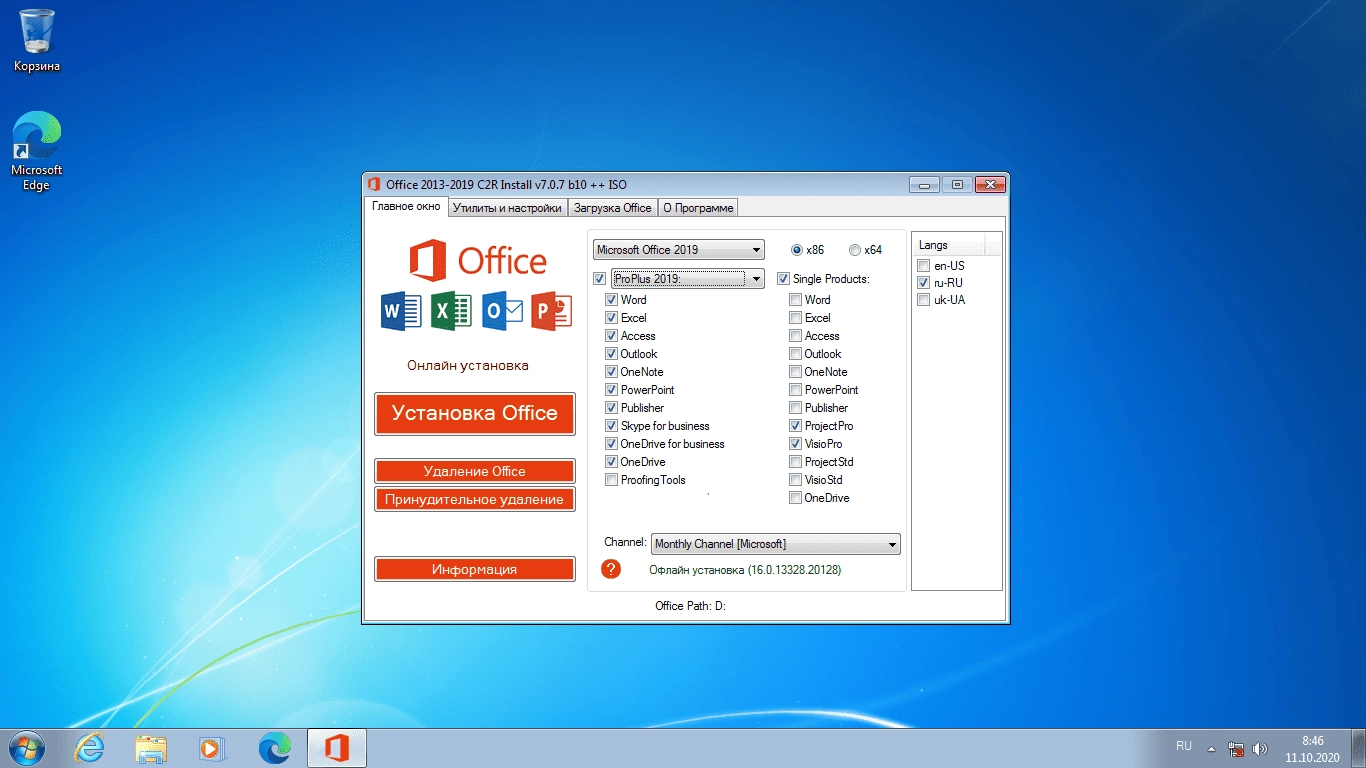The height and width of the screenshot is (768, 1366).
Task: Click the red question mark help icon
Action: click(611, 569)
